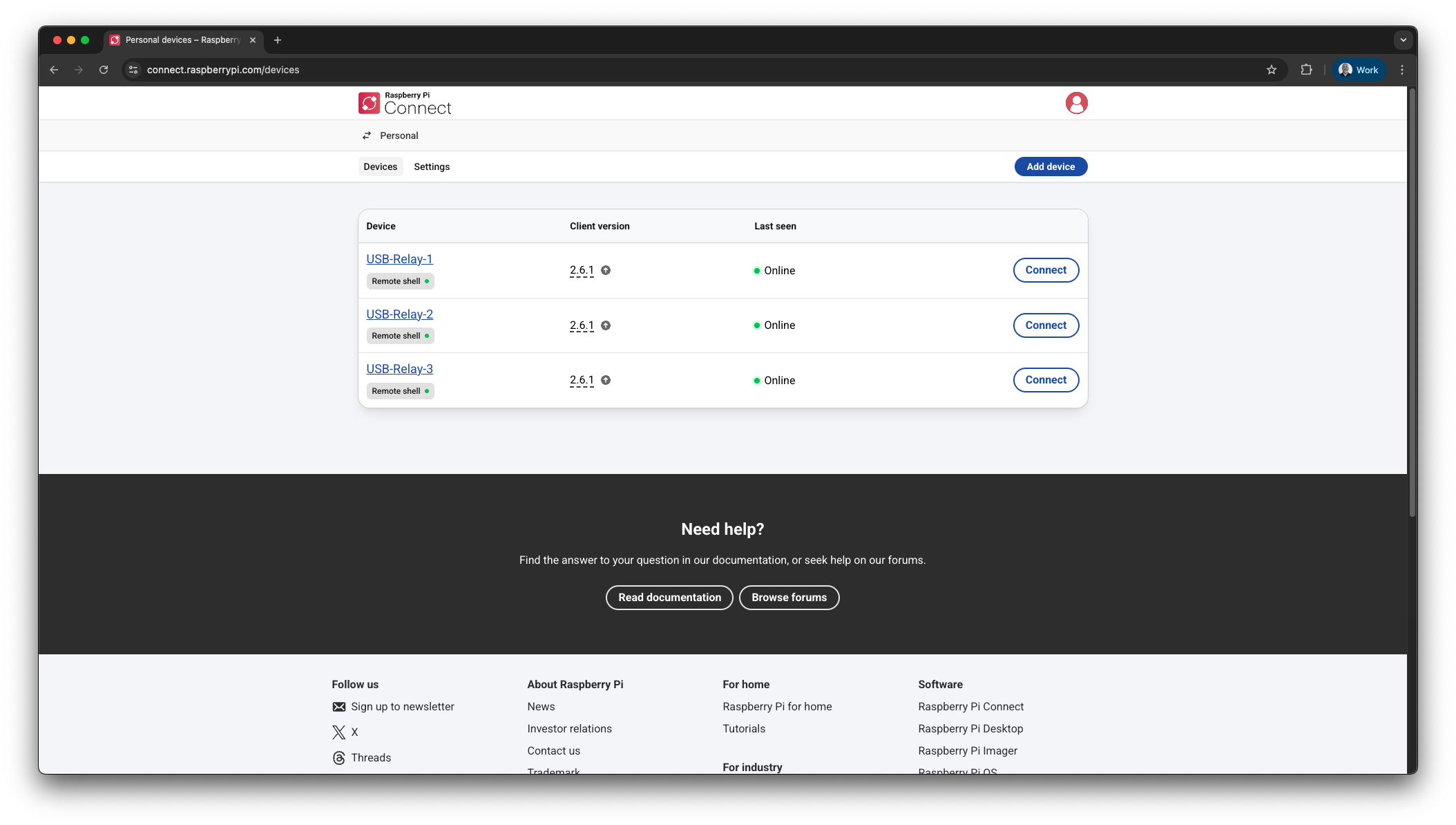The width and height of the screenshot is (1456, 825).
Task: Click the Last seen column header
Action: click(775, 226)
